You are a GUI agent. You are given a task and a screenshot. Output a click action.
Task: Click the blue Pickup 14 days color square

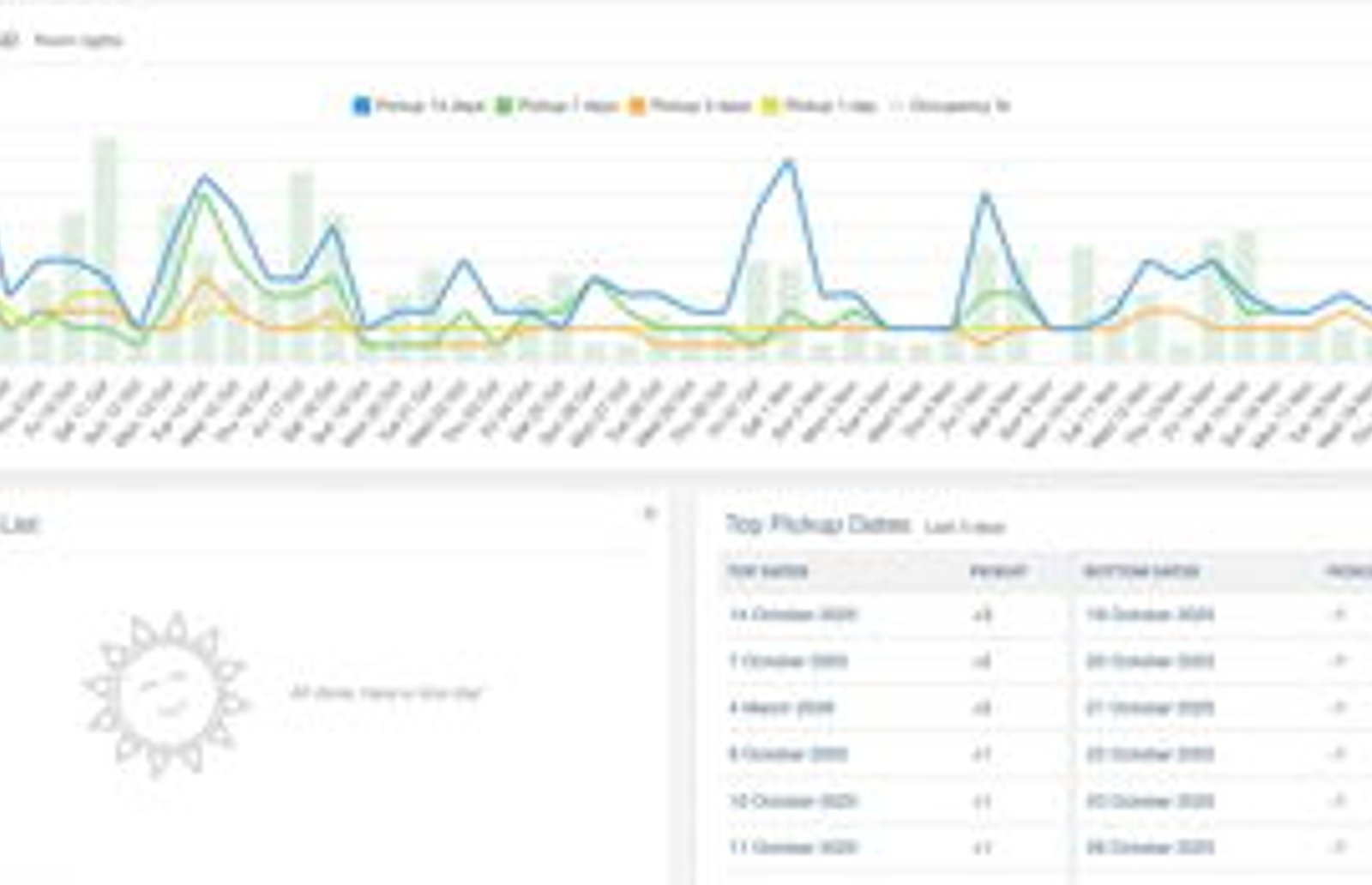[362, 106]
